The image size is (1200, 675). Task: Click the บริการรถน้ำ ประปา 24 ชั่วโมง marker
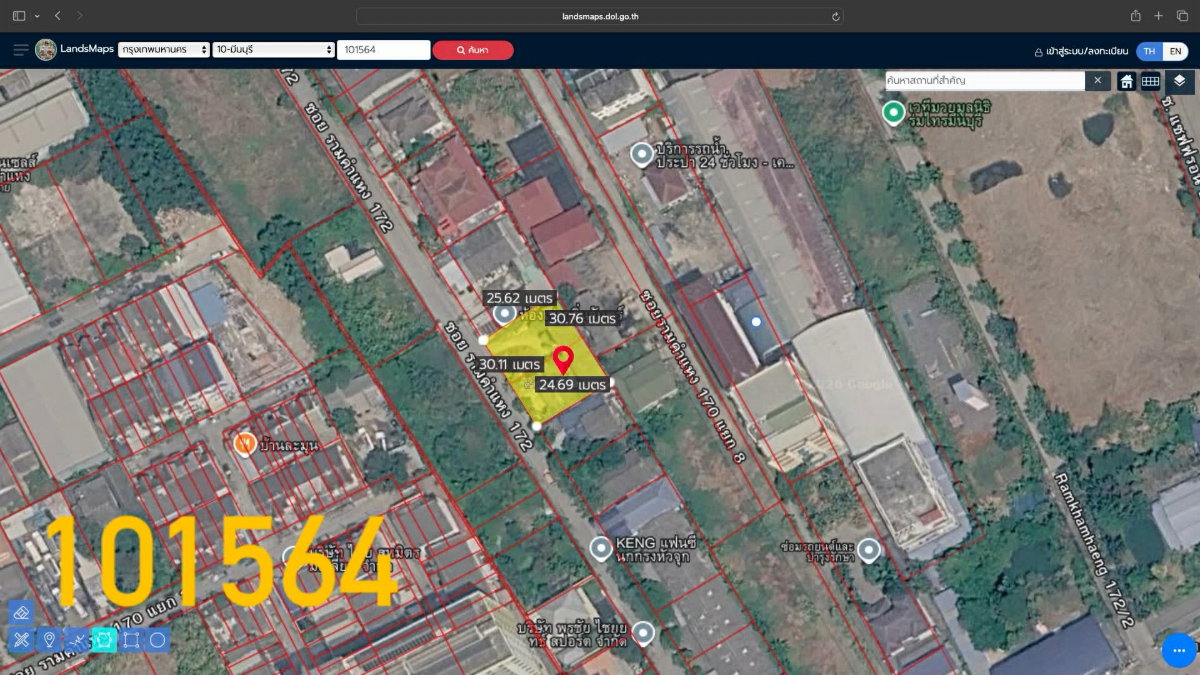point(642,154)
